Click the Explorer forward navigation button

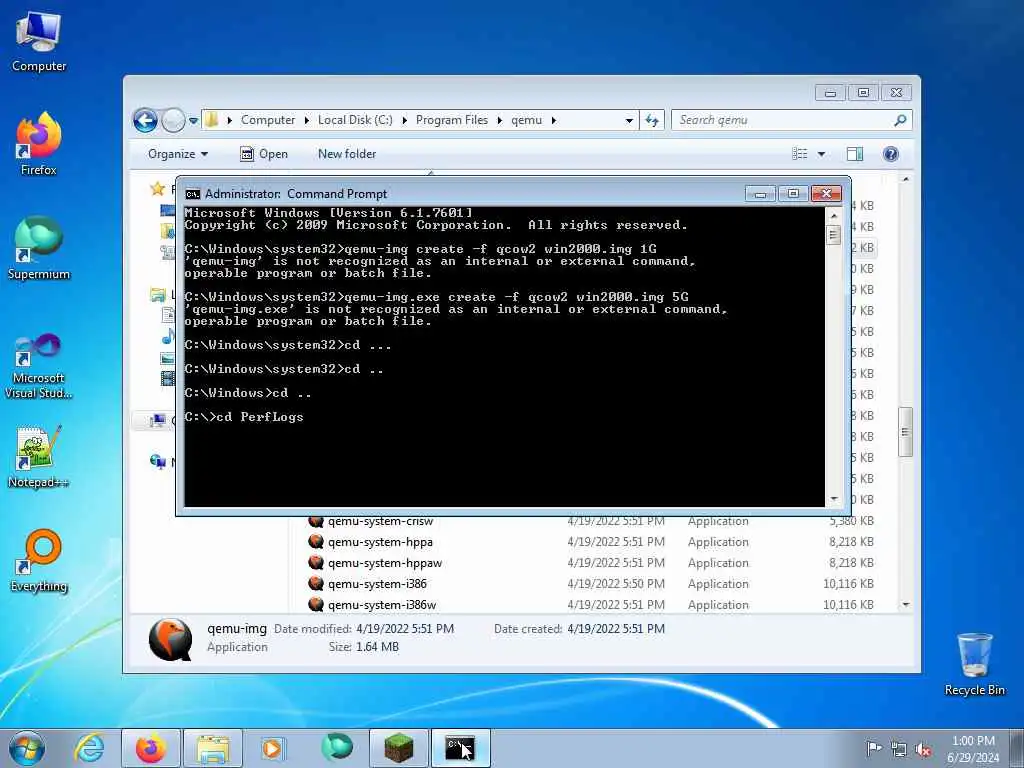(x=173, y=120)
